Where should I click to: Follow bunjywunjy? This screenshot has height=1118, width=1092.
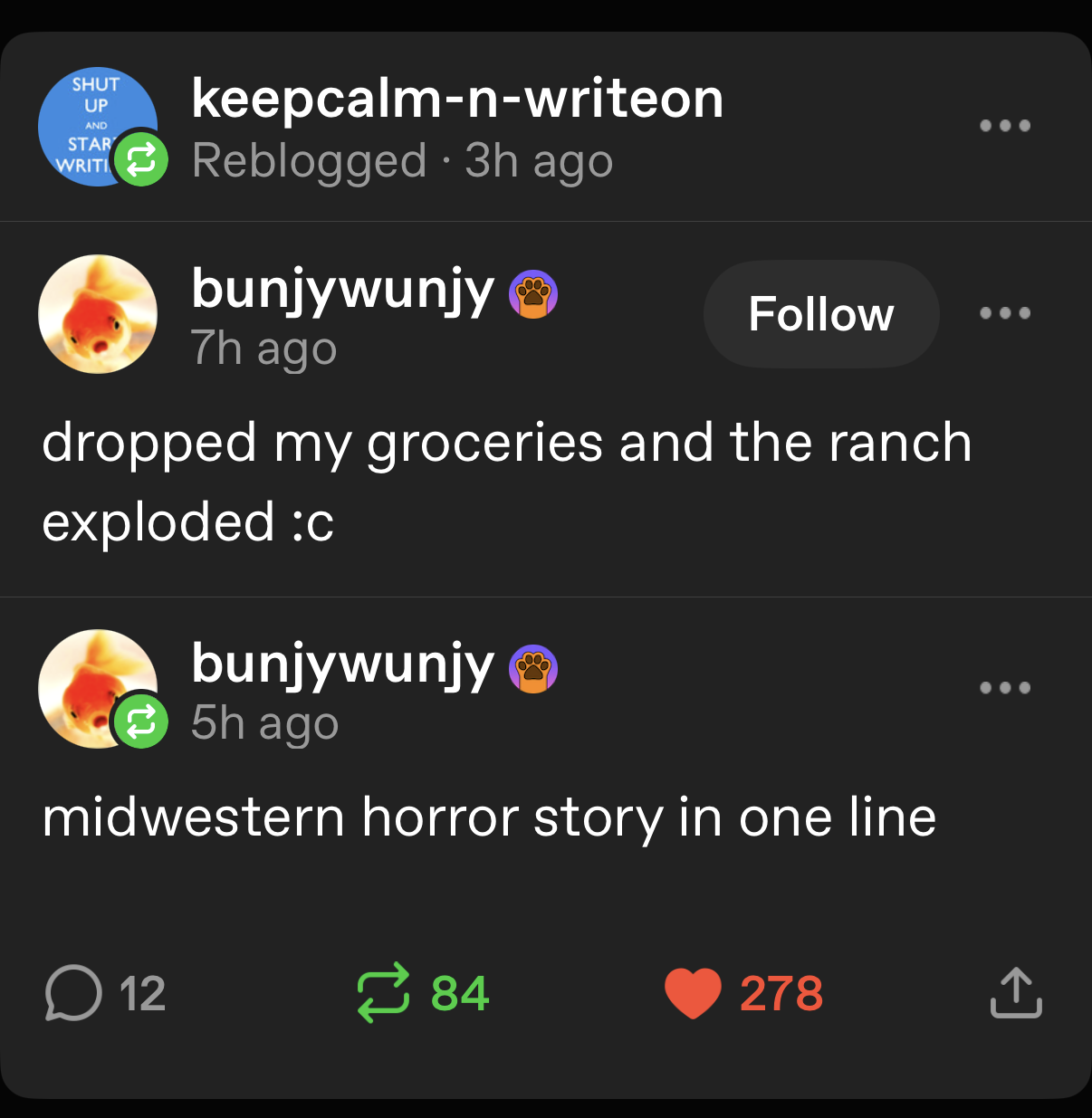coord(821,314)
